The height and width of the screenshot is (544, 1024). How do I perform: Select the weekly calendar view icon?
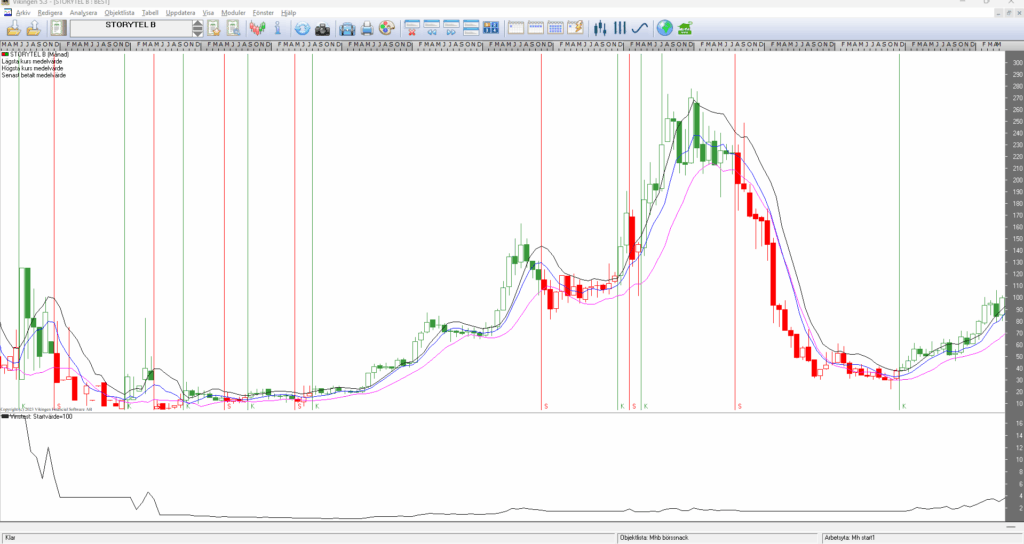(536, 28)
